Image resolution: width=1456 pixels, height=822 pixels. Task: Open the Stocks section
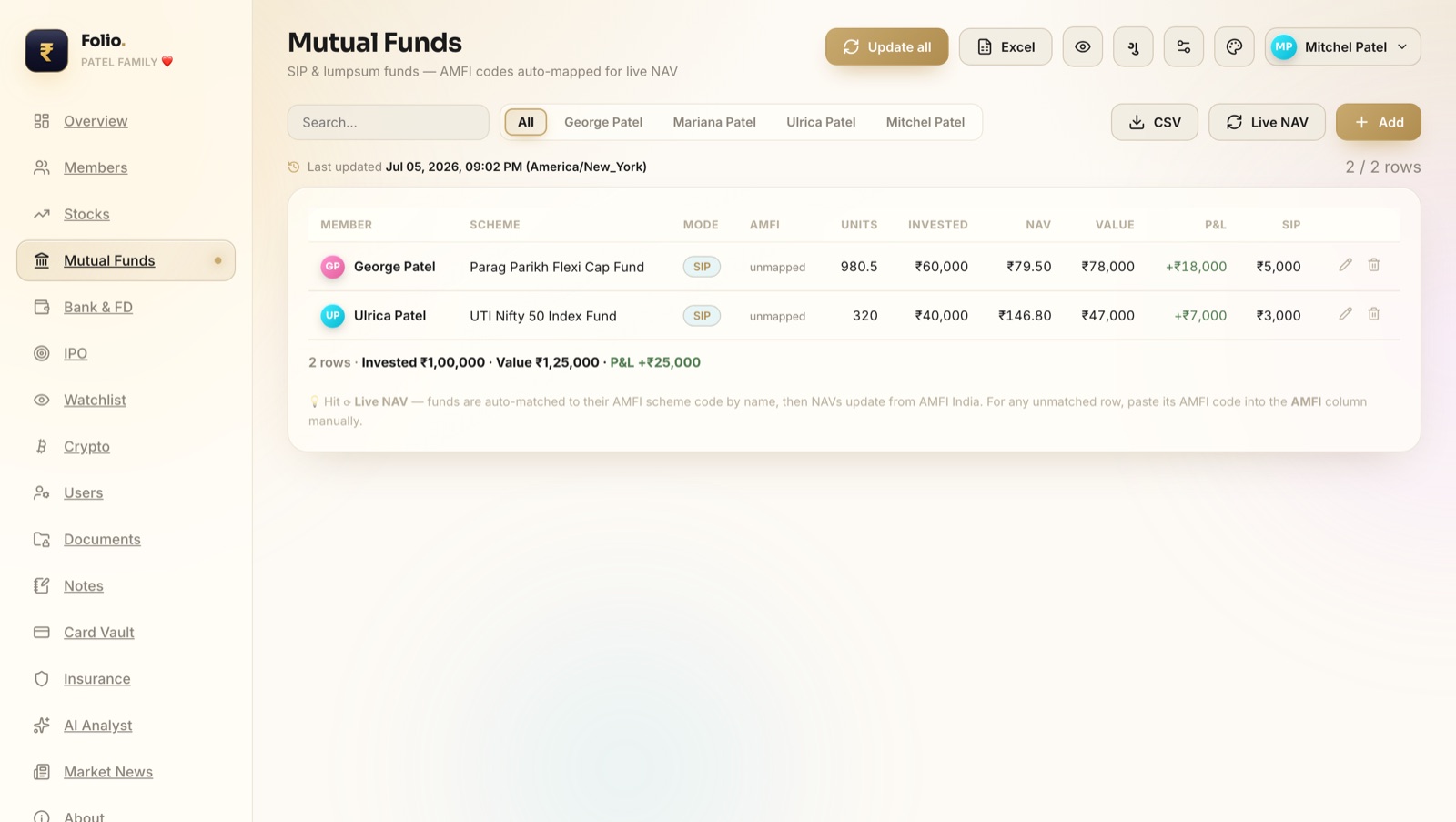click(x=86, y=214)
